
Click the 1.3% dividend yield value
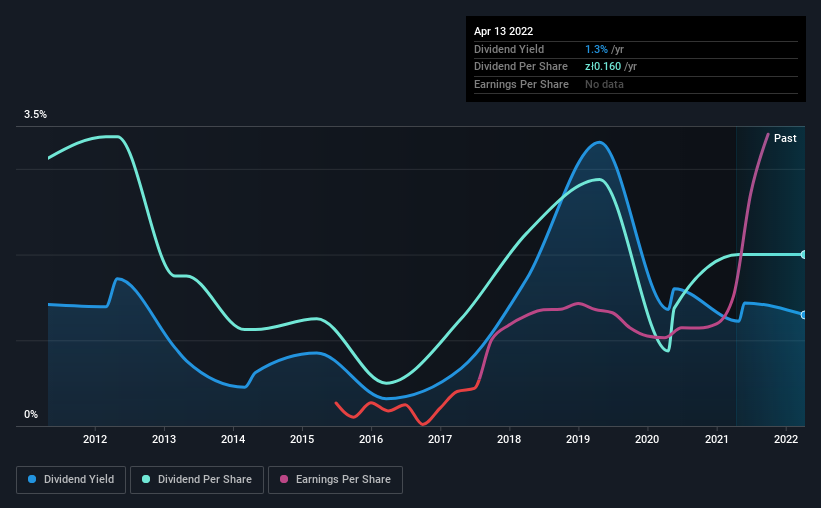coord(596,49)
